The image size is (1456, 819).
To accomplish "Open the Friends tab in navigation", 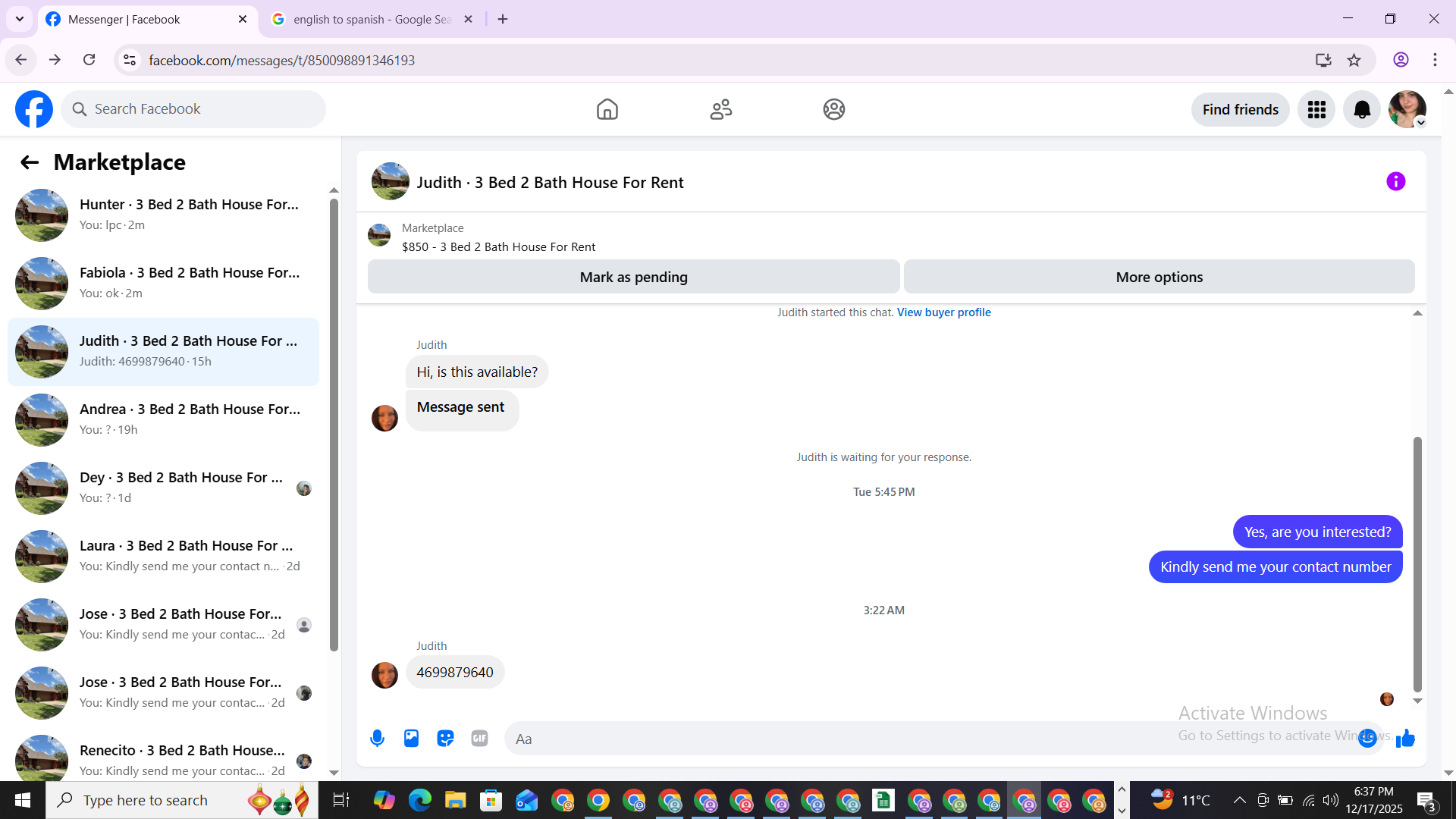I will [x=720, y=110].
